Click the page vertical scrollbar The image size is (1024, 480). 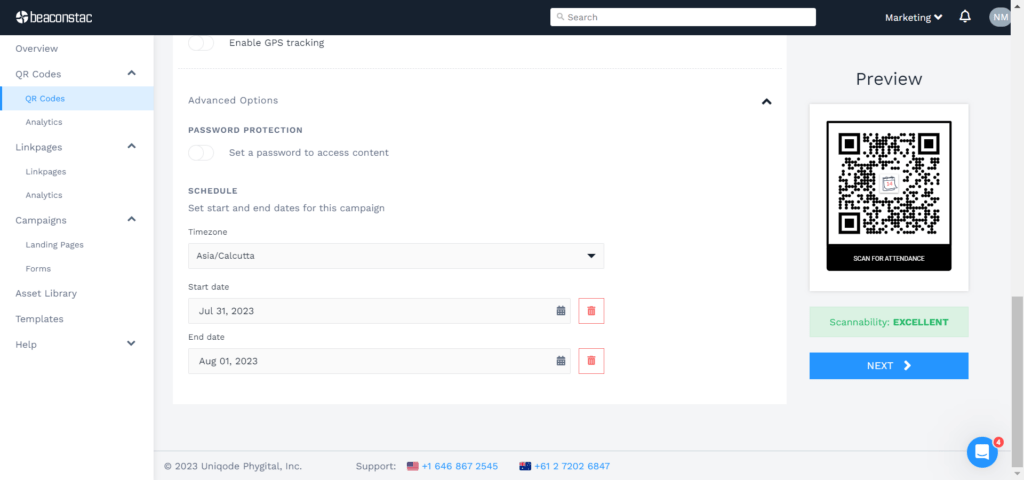[x=1017, y=380]
